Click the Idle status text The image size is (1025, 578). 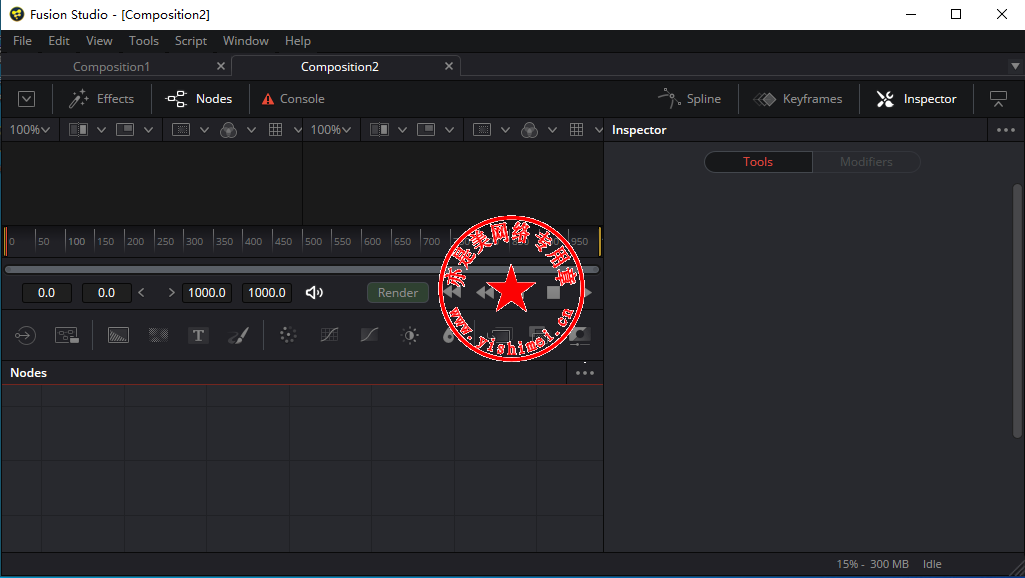pyautogui.click(x=932, y=564)
